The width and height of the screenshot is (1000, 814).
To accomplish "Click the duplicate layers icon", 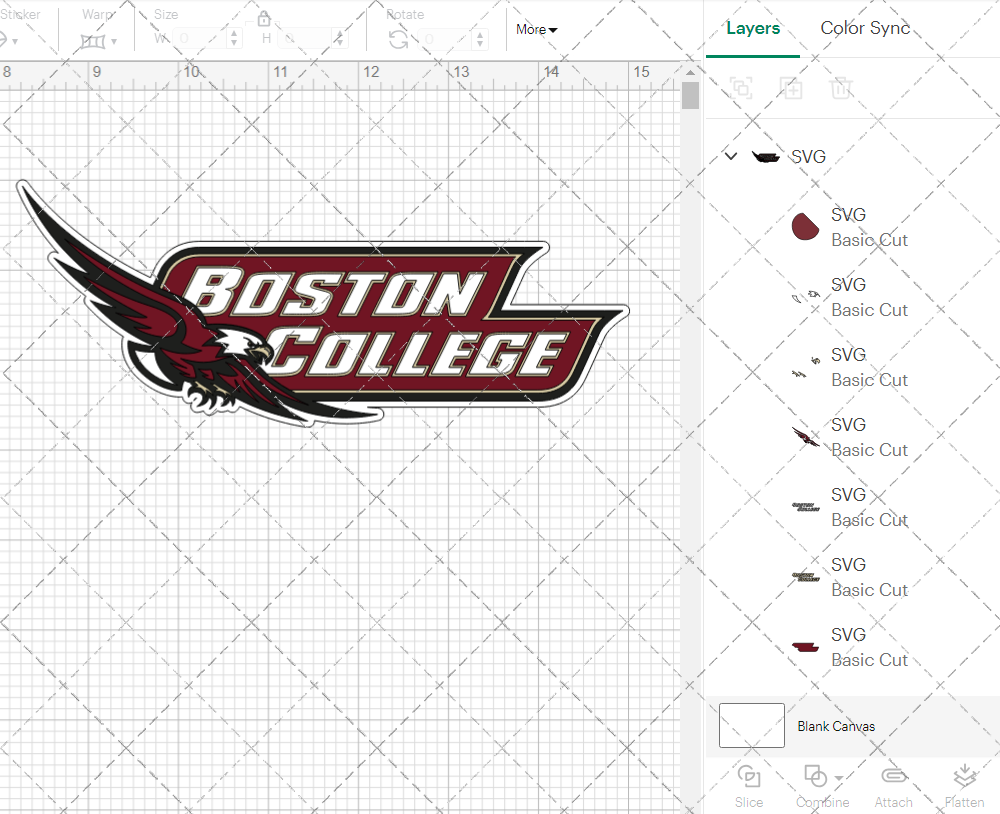I will (x=741, y=88).
